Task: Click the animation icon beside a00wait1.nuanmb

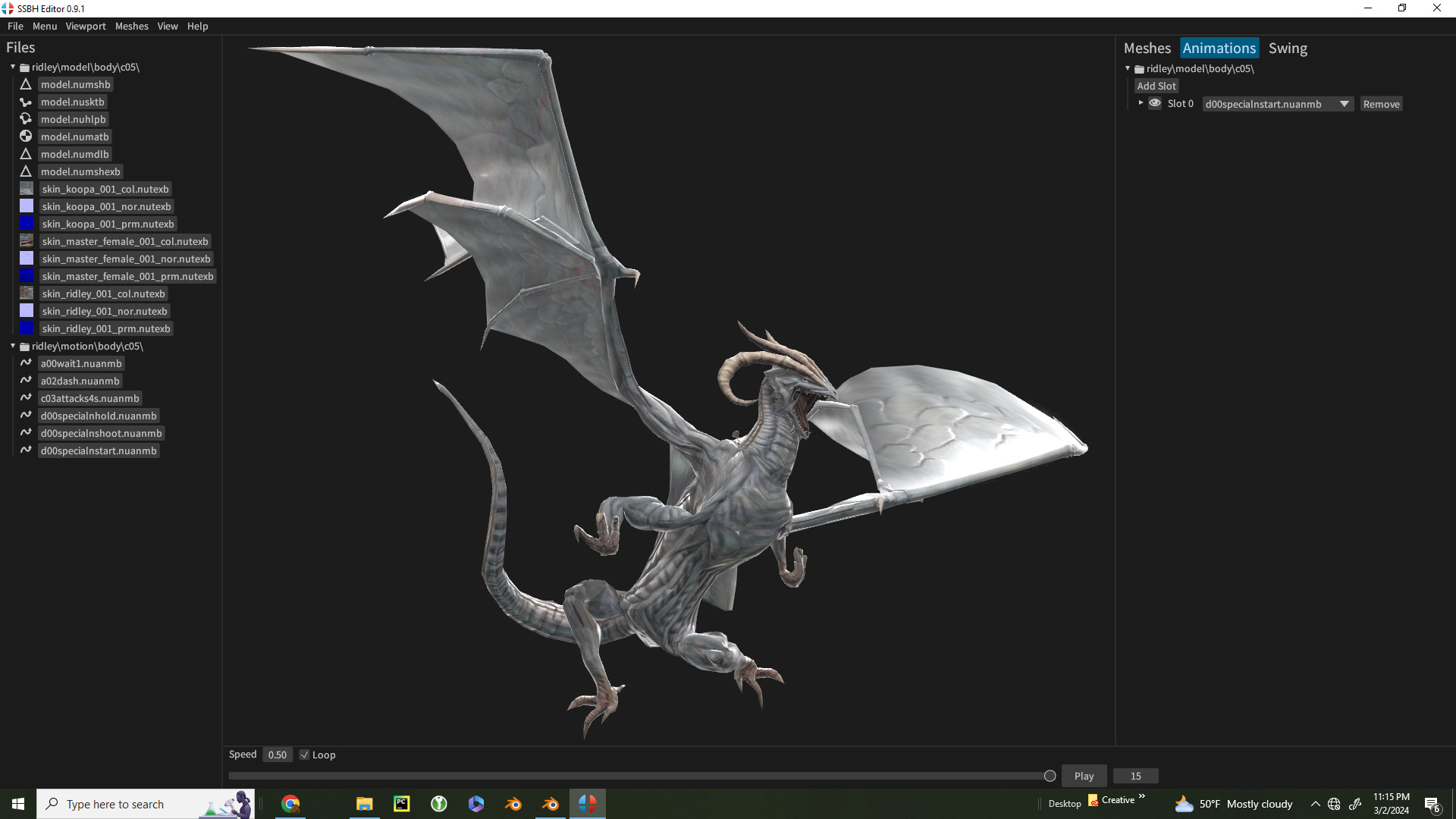Action: tap(25, 362)
